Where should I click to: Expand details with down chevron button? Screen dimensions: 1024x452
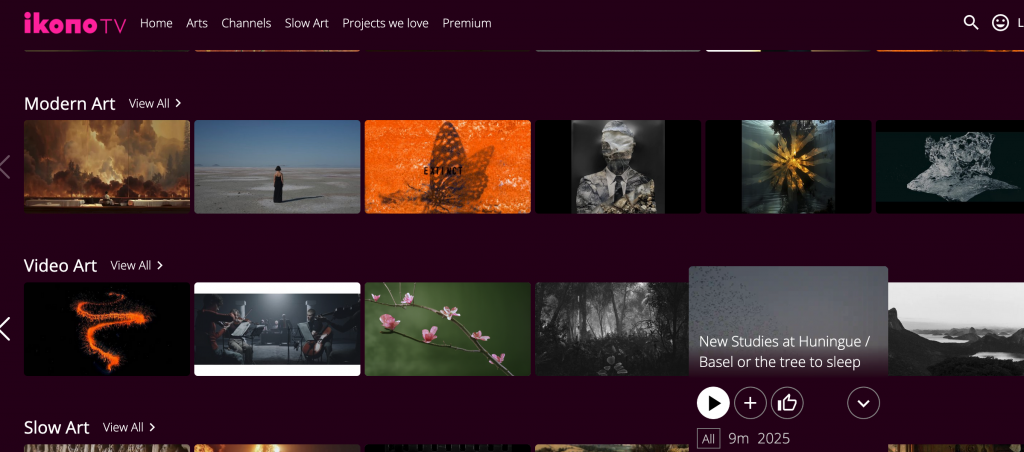point(863,403)
